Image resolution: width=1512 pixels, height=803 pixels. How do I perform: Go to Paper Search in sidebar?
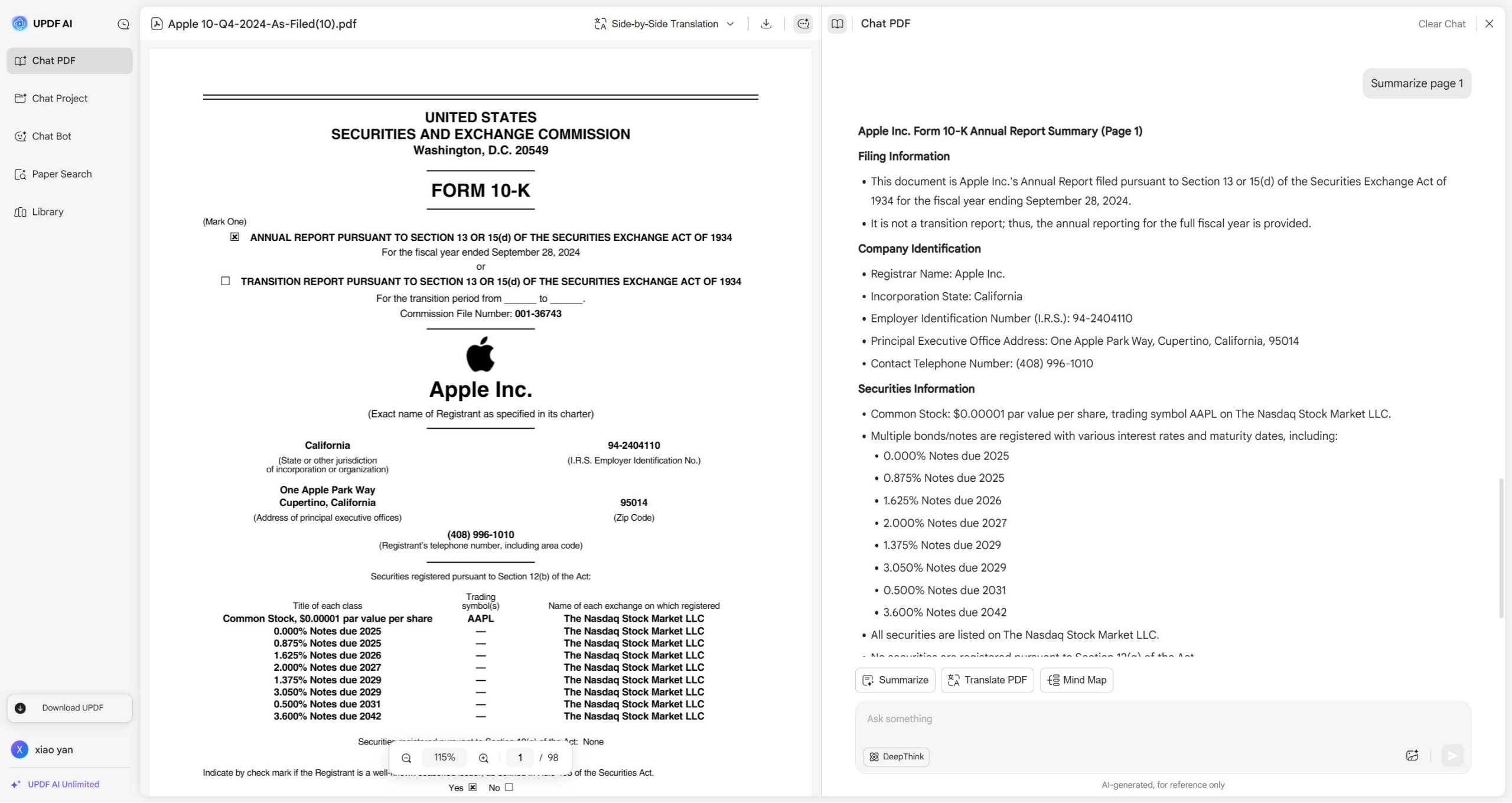click(70, 174)
